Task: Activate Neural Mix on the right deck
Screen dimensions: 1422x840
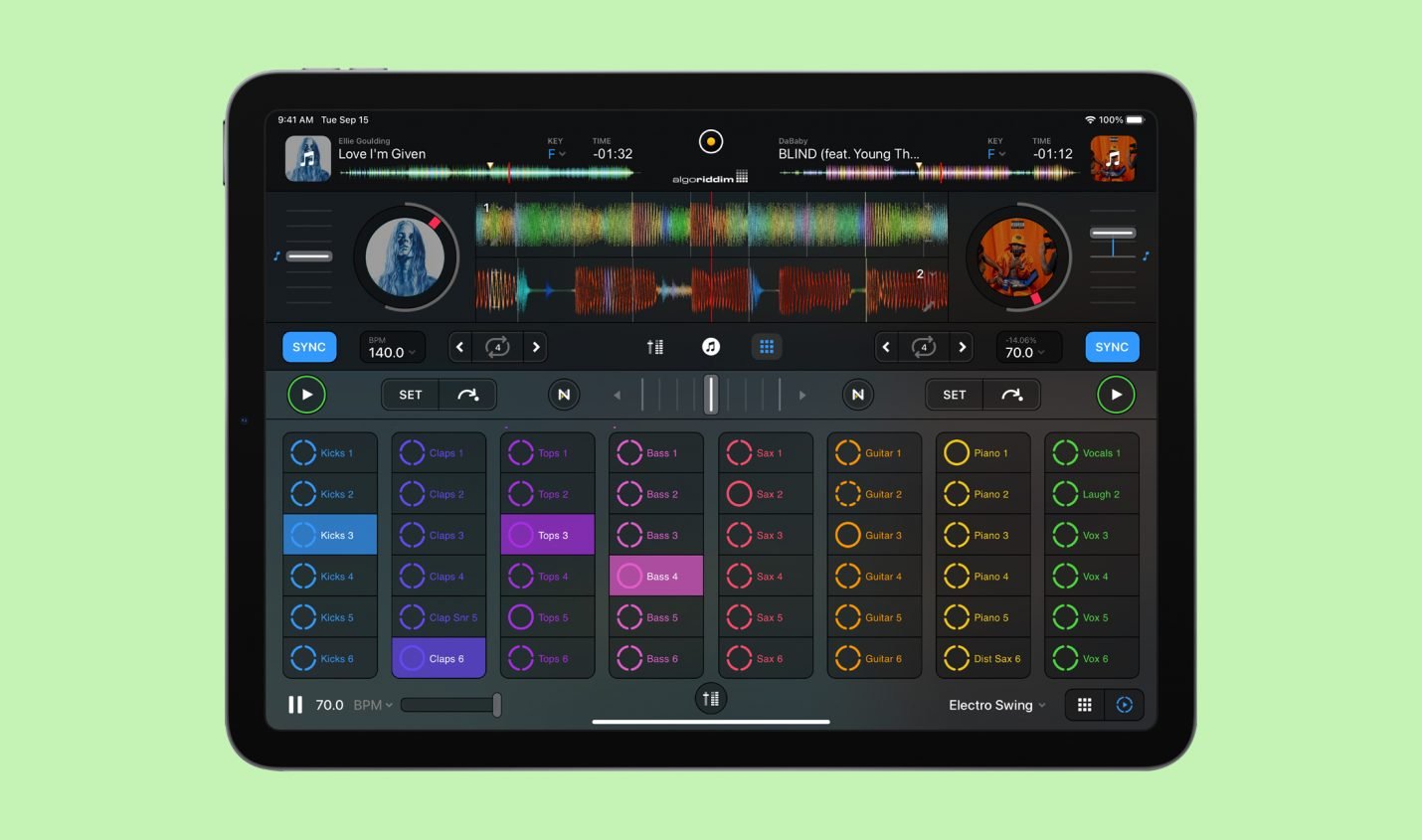Action: coord(857,394)
